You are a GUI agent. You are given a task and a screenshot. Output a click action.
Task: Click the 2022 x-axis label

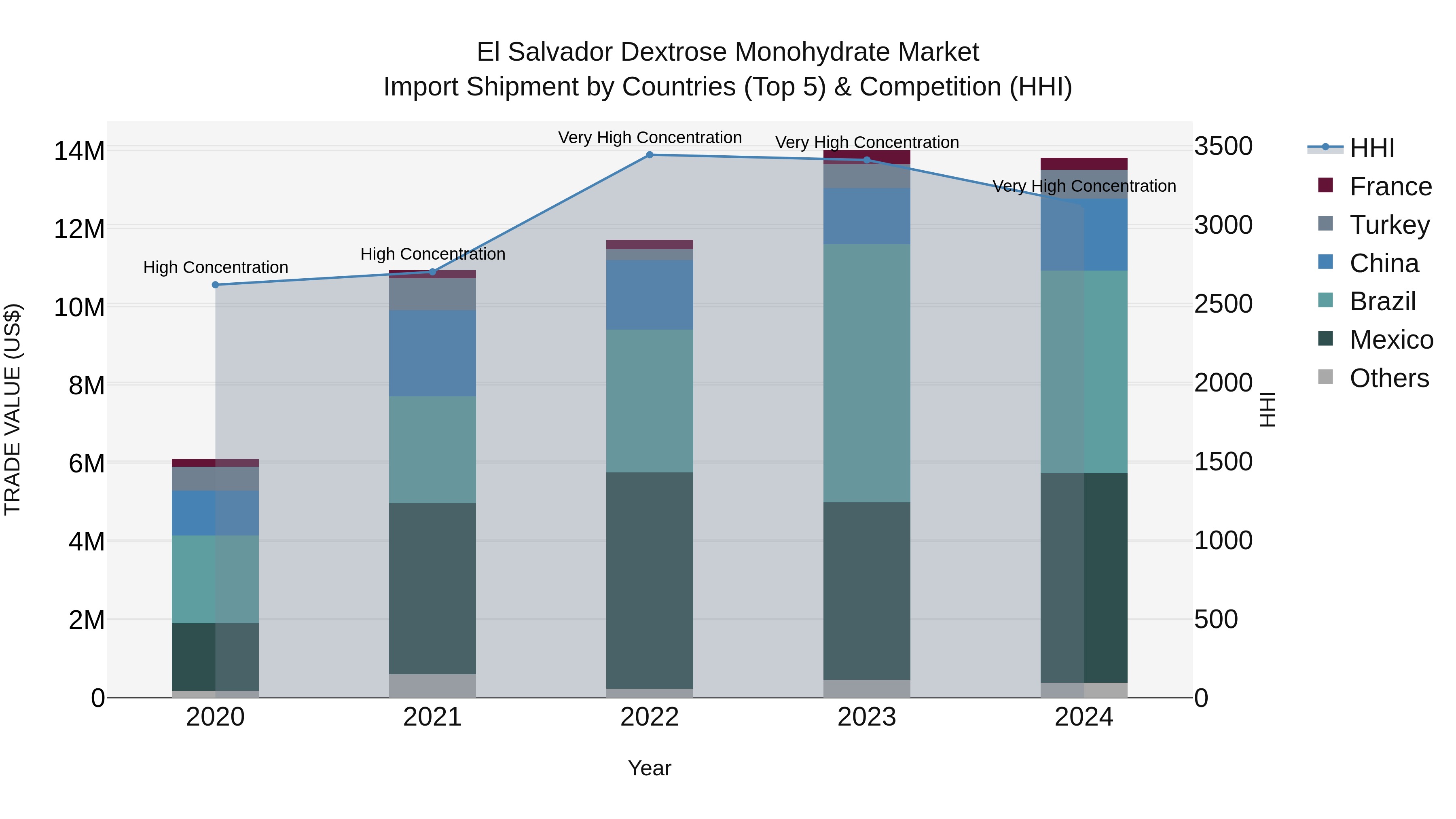pos(650,717)
